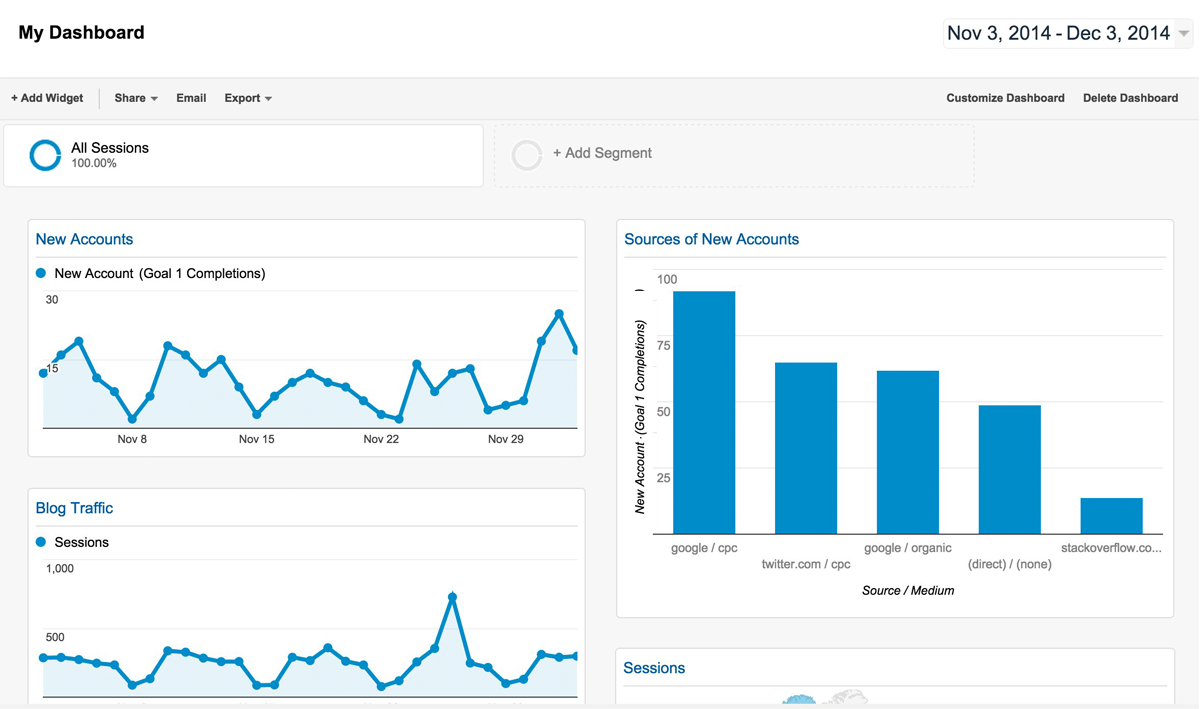Image resolution: width=1200 pixels, height=709 pixels.
Task: Open the Sources of New Accounts report link
Action: tap(712, 239)
